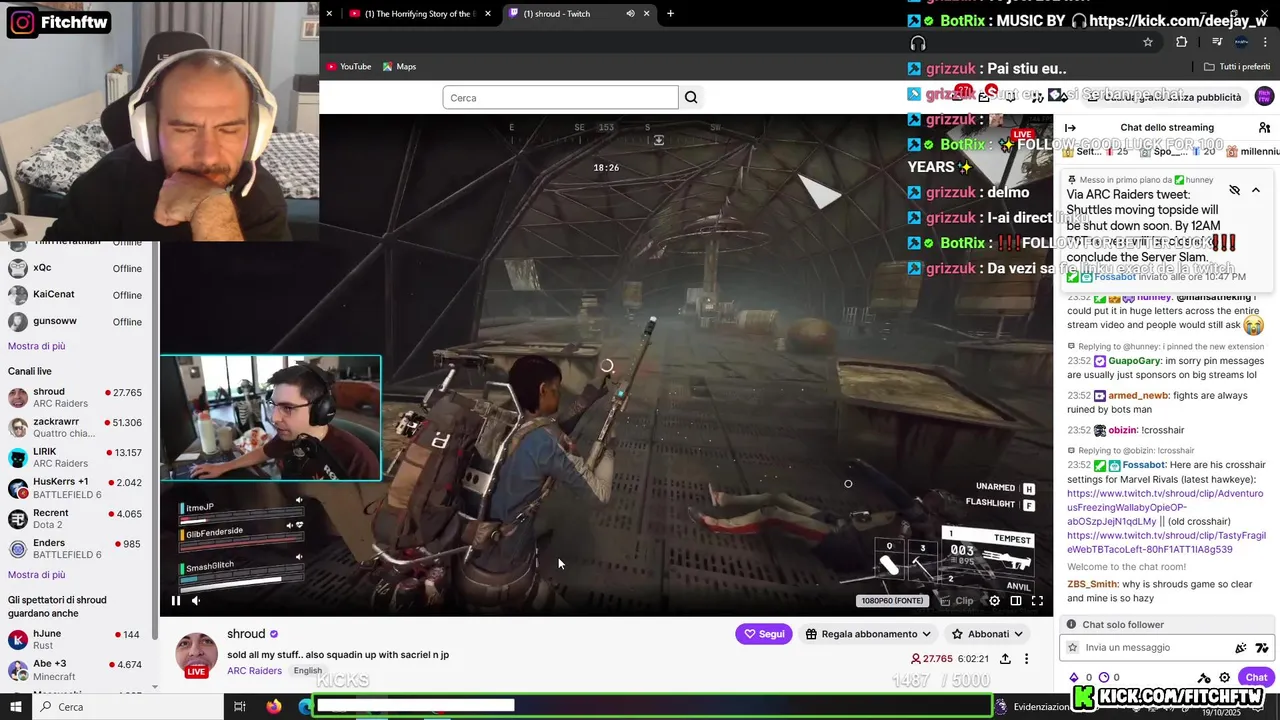Open the star icon in the chat input
The height and width of the screenshot is (720, 1280).
(1073, 648)
